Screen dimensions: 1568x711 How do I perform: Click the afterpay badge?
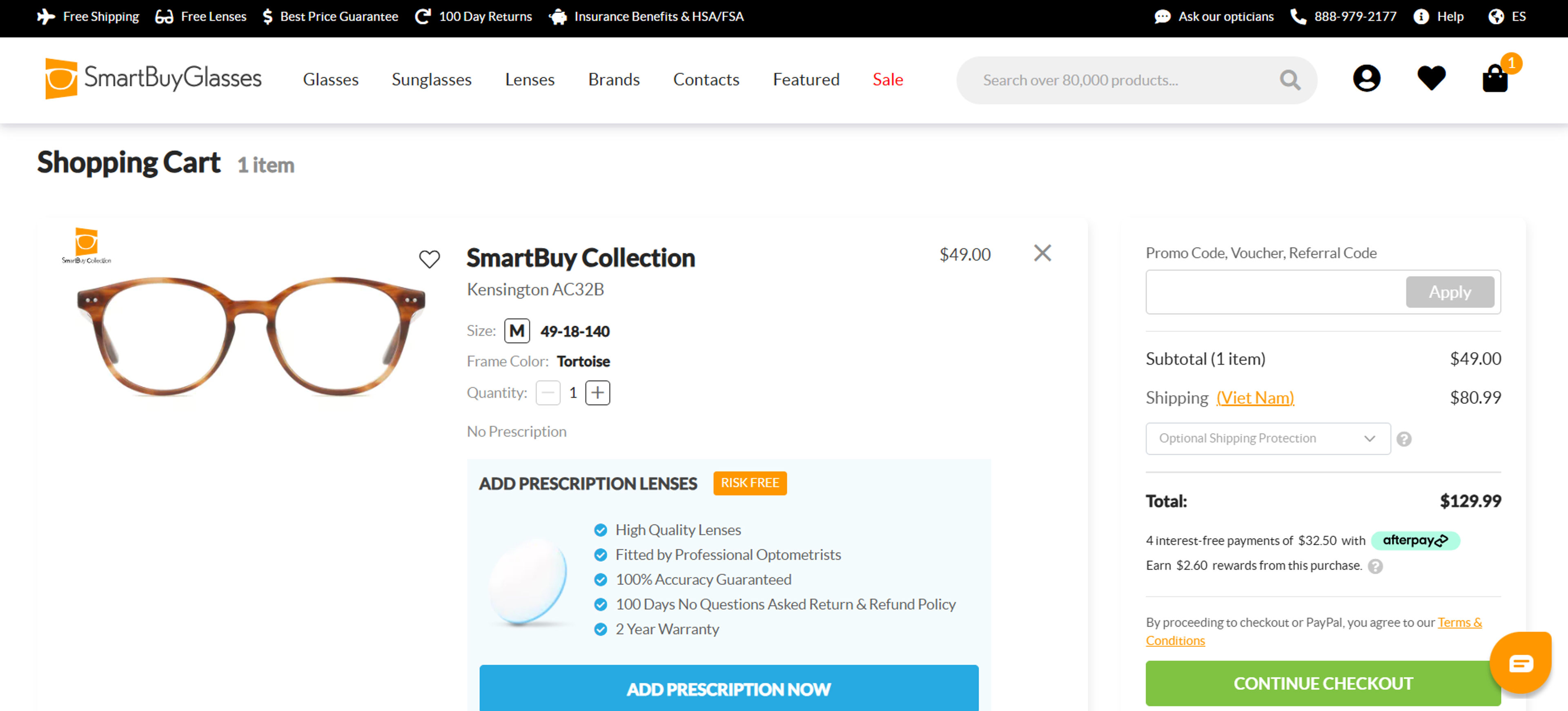pos(1415,541)
